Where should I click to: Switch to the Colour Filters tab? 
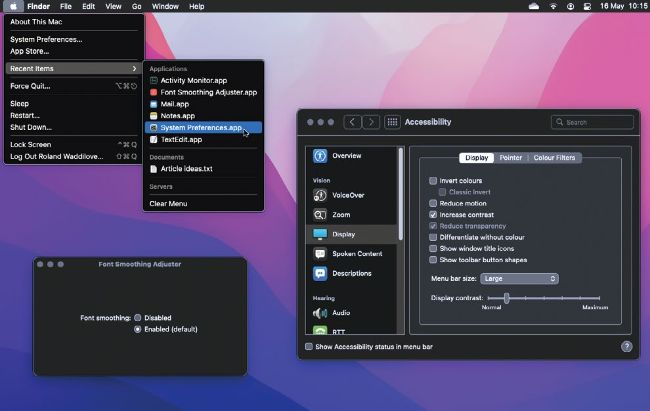(554, 158)
